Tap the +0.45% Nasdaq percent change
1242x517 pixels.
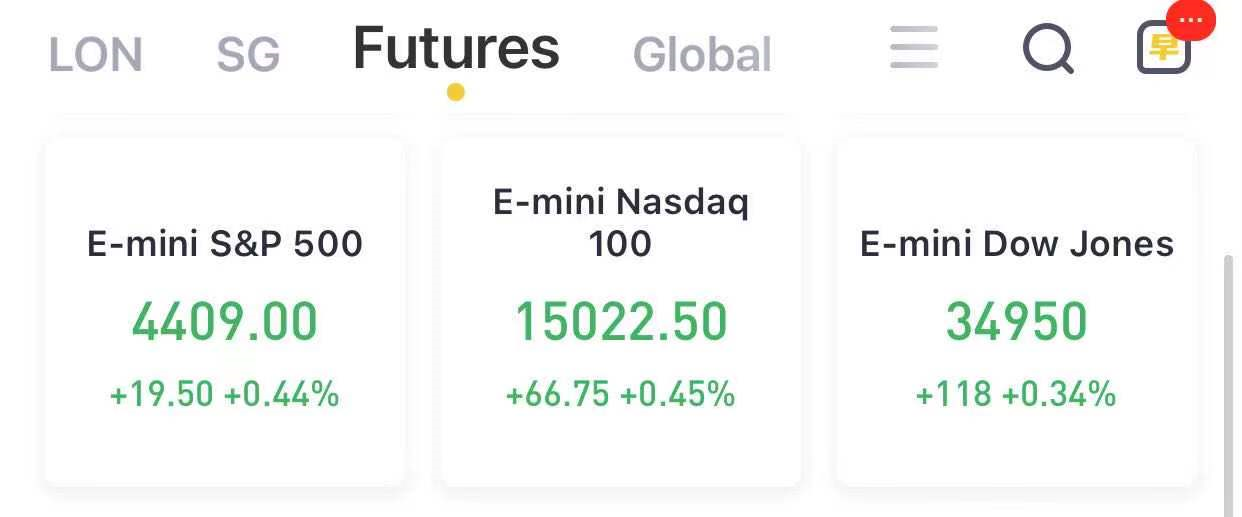point(677,394)
